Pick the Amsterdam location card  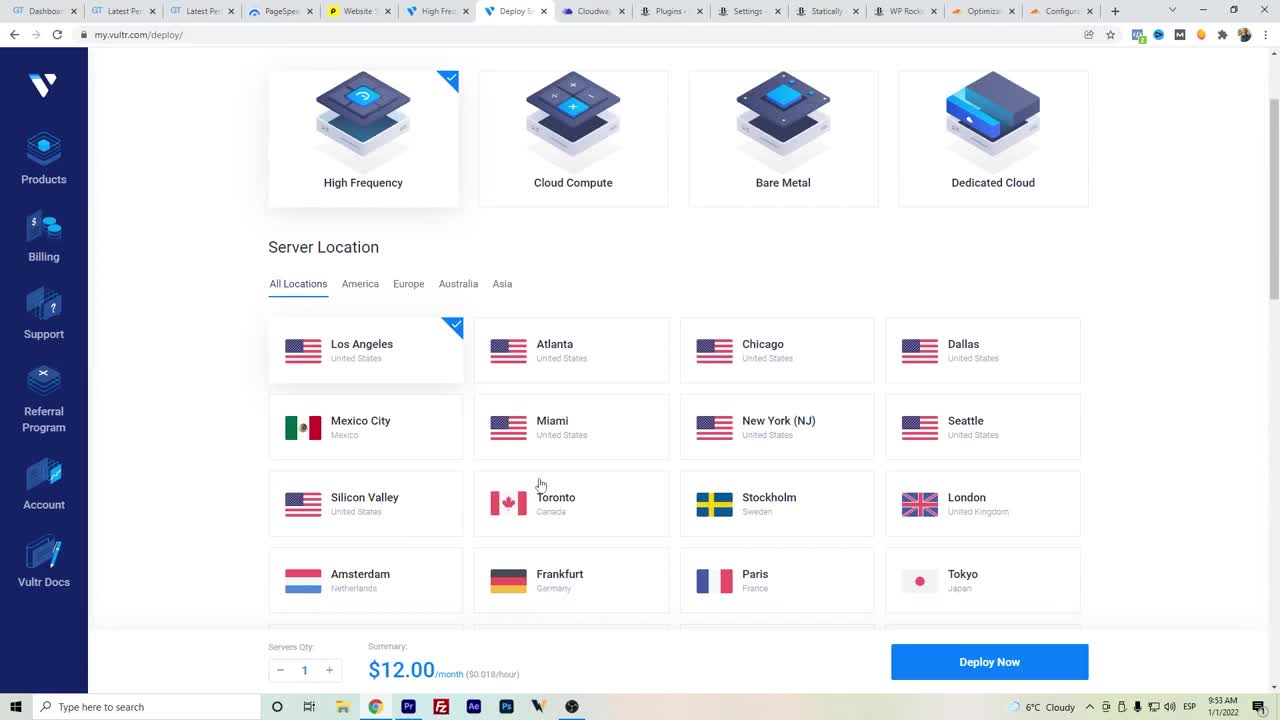(366, 580)
